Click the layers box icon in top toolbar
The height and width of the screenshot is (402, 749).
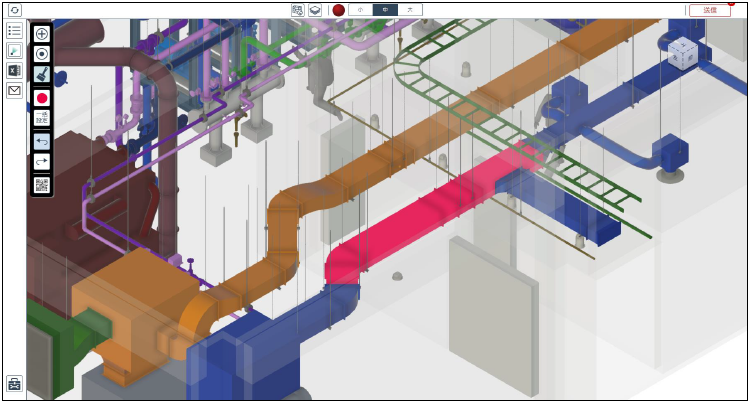314,10
